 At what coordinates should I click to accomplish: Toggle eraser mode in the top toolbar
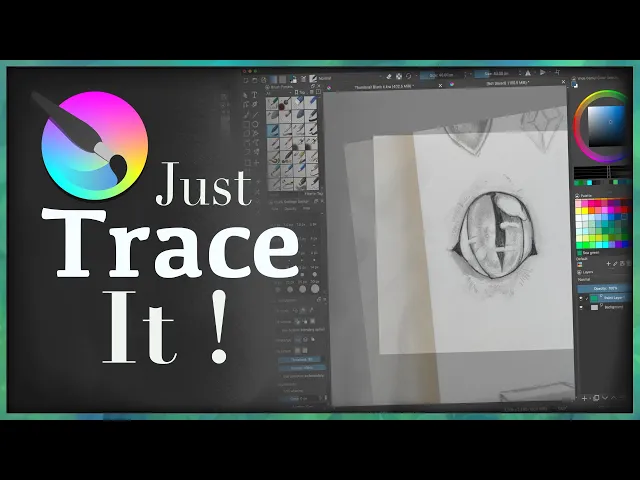[x=389, y=77]
